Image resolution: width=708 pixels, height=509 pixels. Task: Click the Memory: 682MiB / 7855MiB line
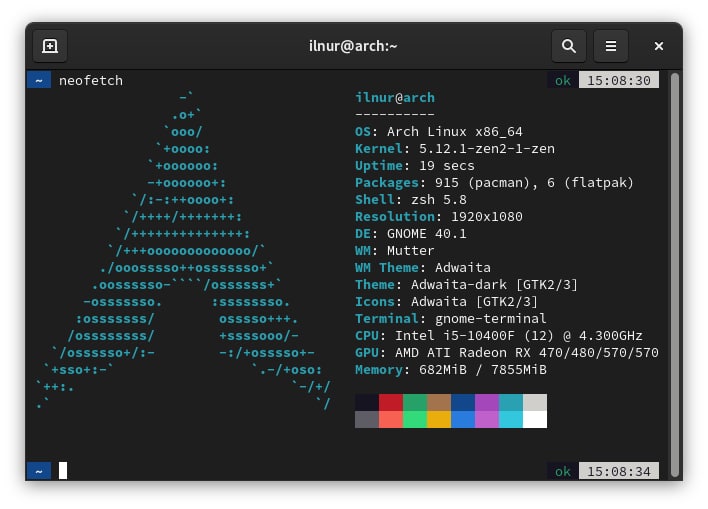click(x=451, y=370)
